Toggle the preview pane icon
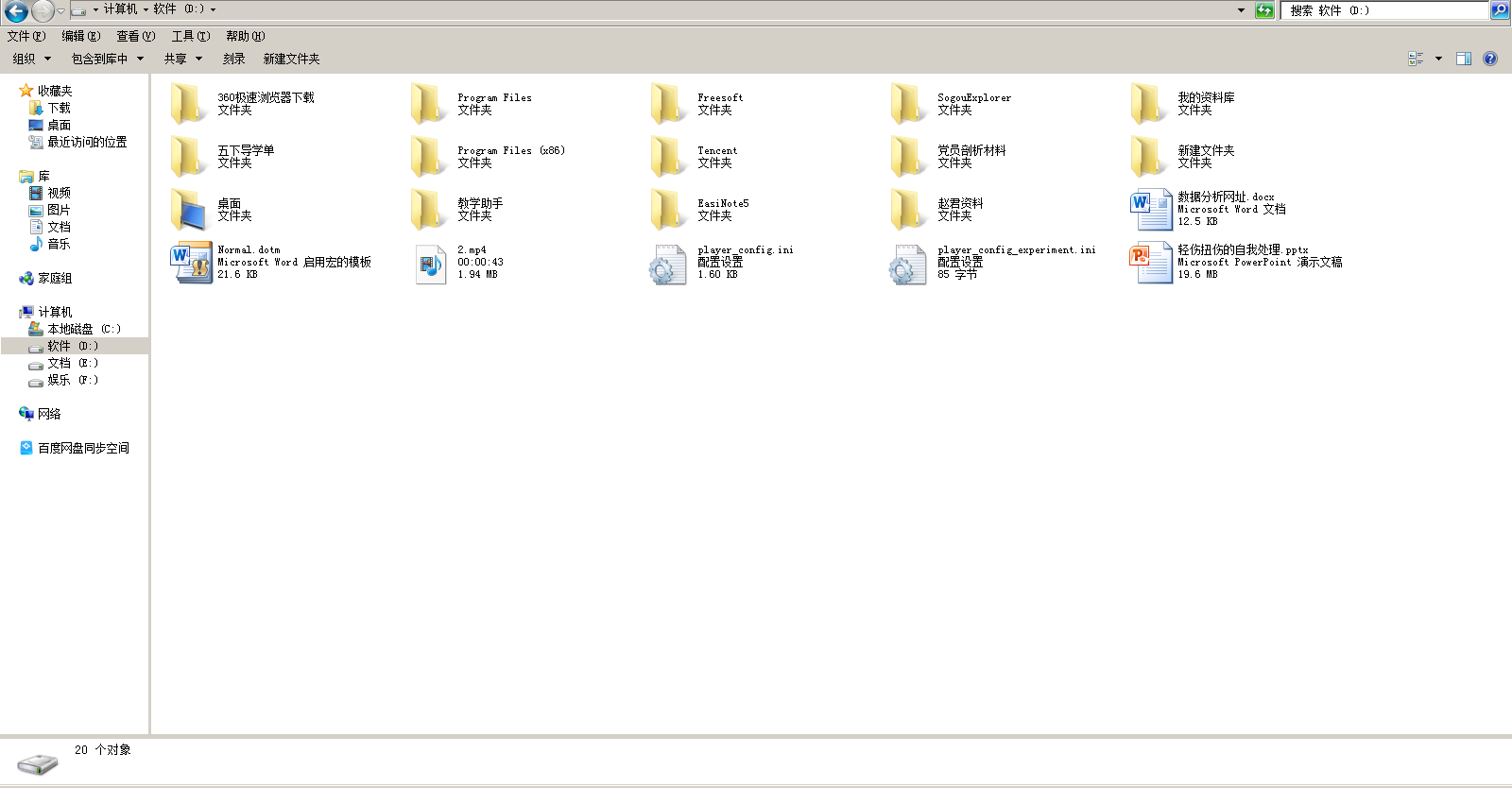 click(1464, 59)
